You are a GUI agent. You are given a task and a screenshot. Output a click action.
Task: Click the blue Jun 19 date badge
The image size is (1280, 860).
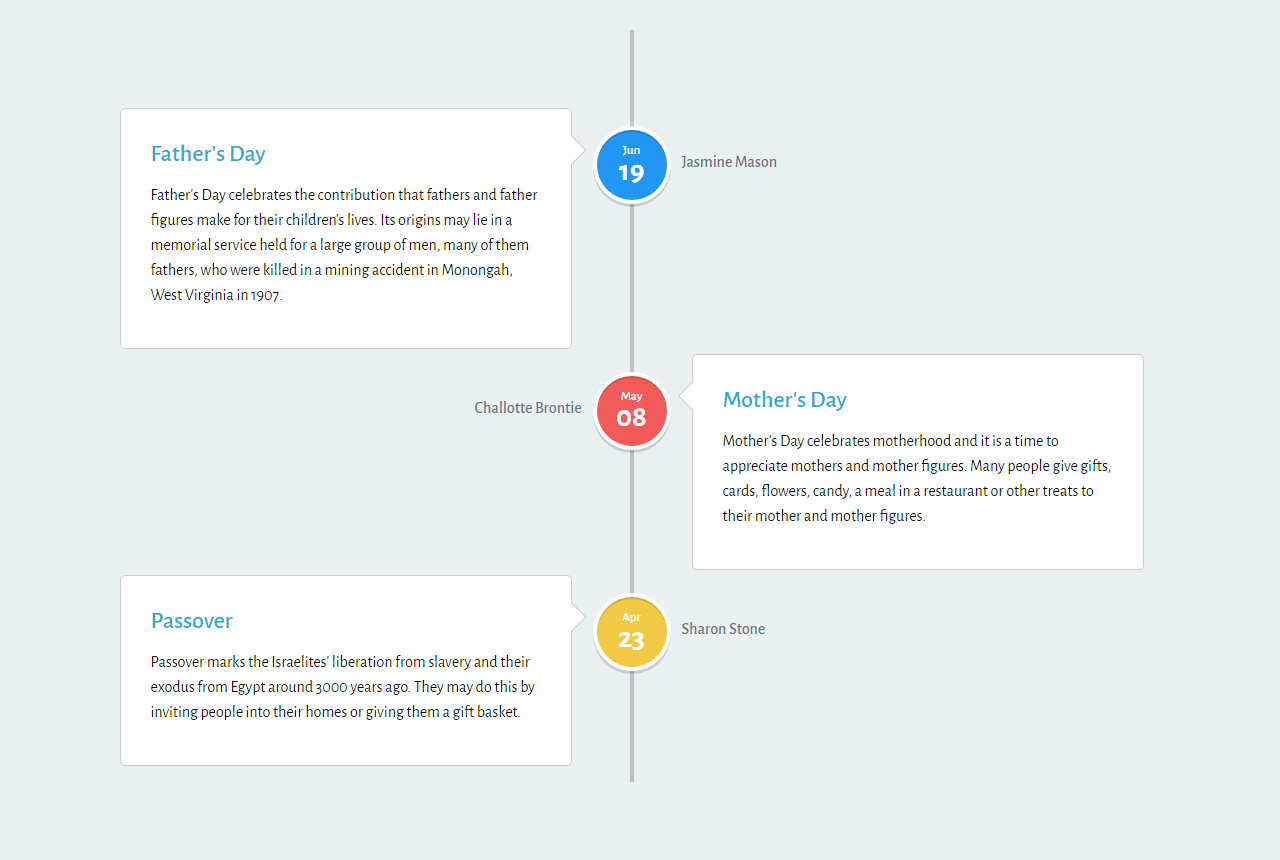point(631,165)
